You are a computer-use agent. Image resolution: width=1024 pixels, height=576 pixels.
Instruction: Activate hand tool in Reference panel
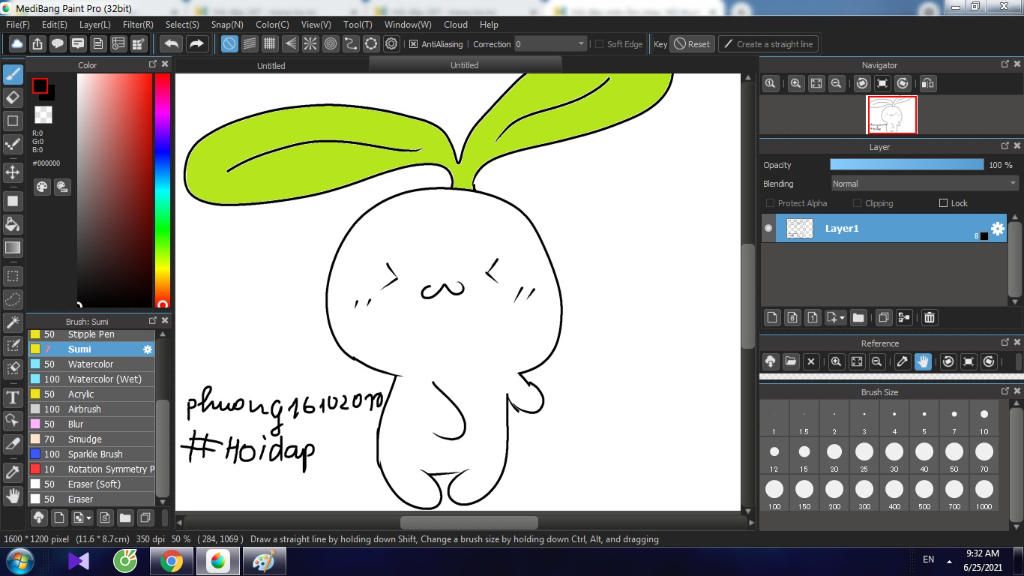tap(923, 361)
